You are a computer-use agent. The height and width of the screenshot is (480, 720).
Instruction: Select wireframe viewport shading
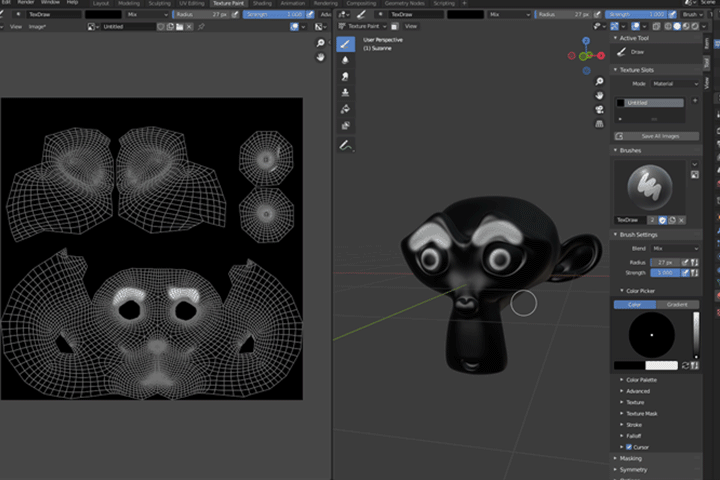[668, 26]
